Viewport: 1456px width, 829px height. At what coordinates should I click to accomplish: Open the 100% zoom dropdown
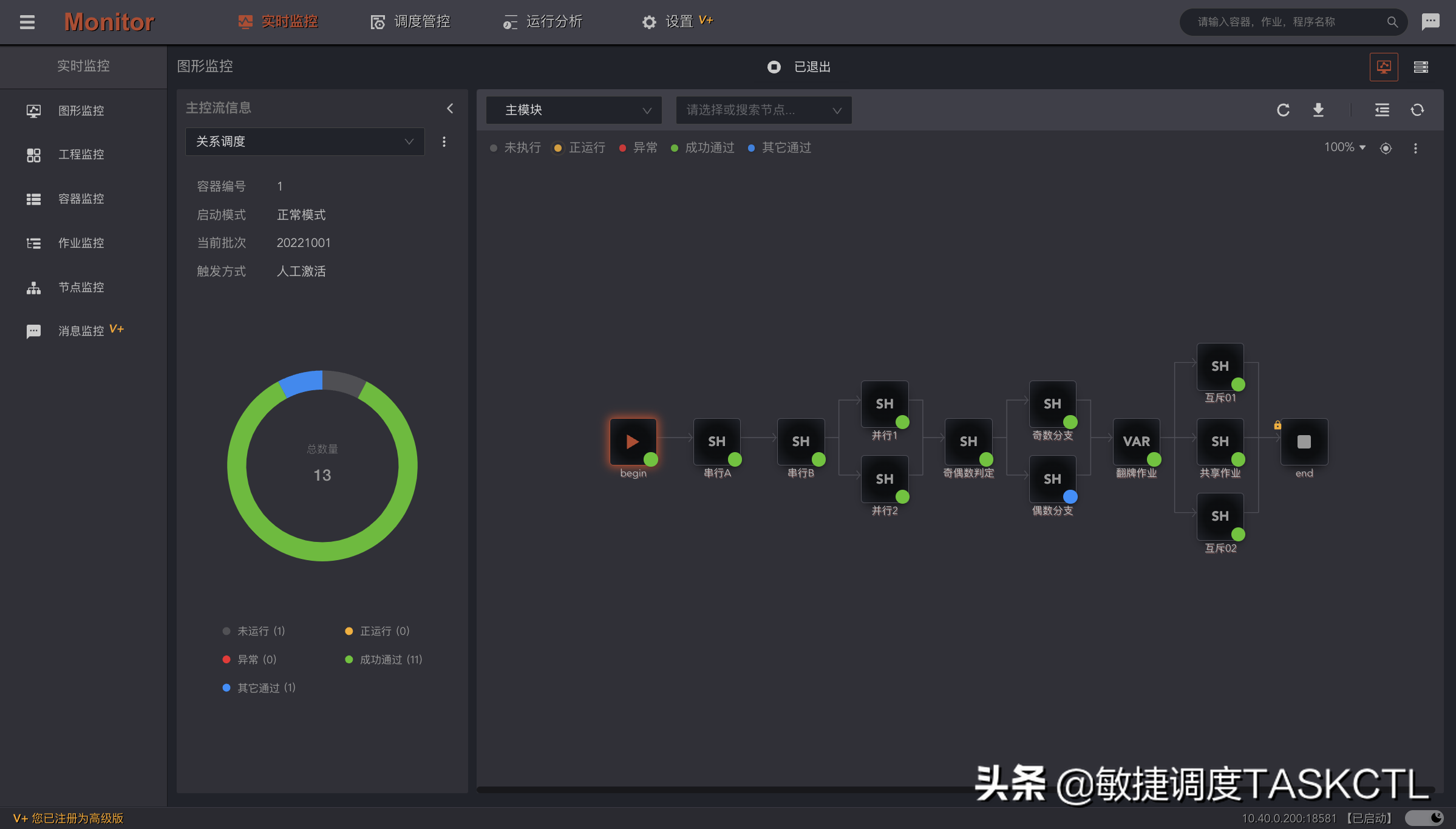click(1345, 147)
